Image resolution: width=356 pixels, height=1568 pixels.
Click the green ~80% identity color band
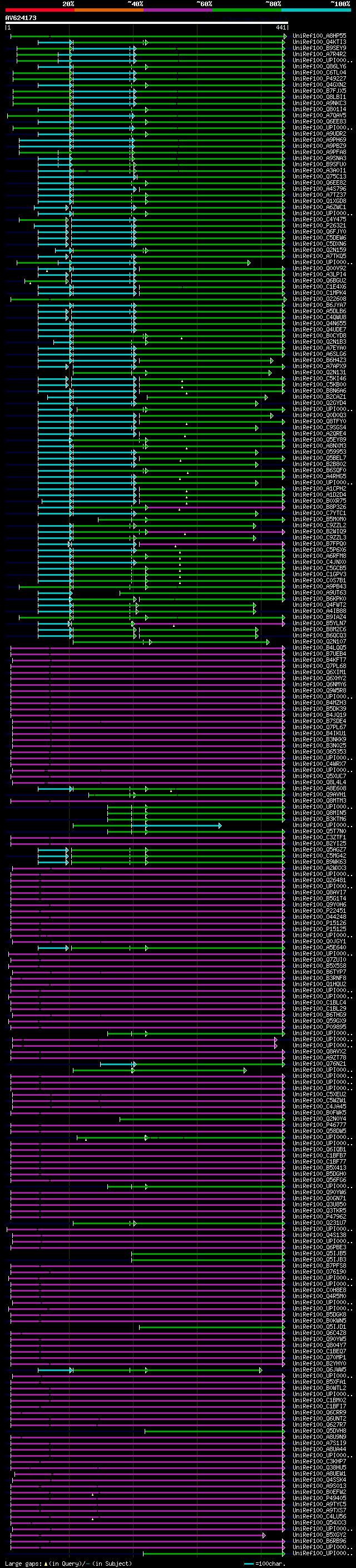click(247, 10)
